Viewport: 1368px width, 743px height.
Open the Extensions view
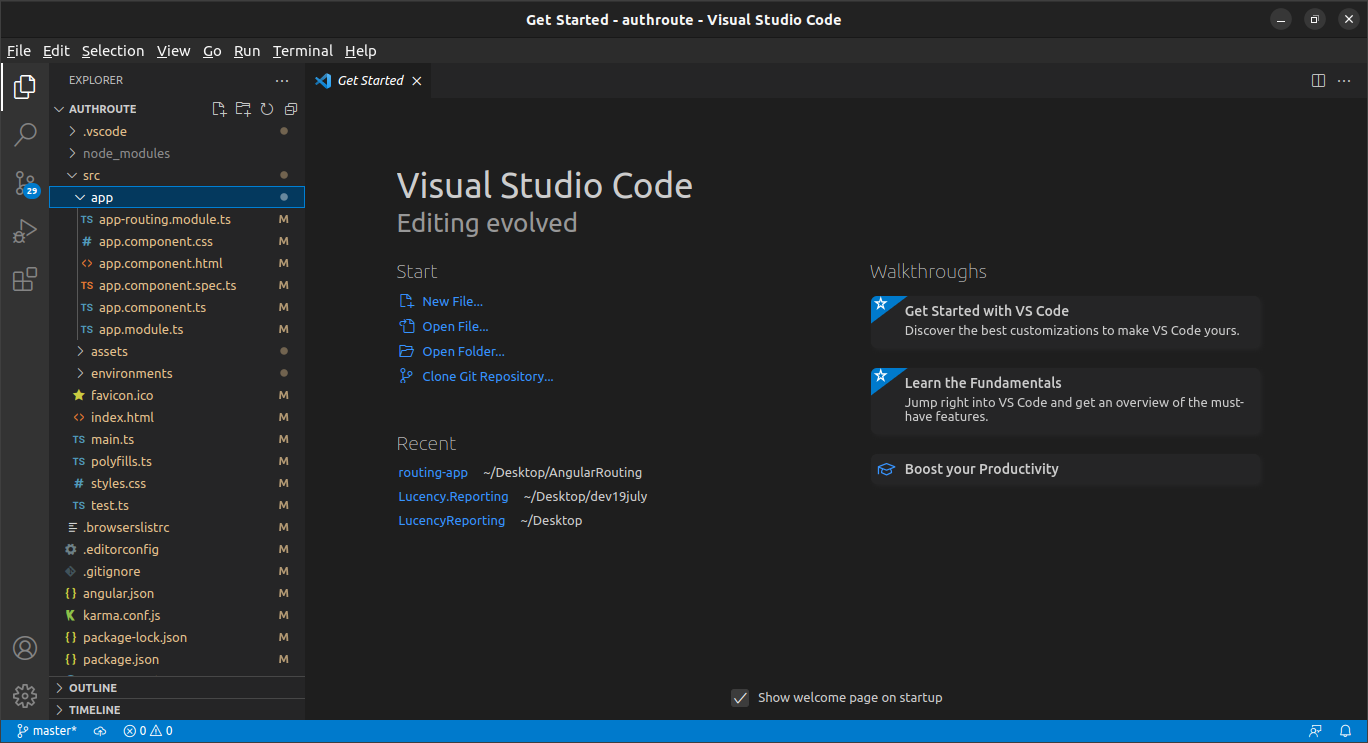click(x=25, y=279)
